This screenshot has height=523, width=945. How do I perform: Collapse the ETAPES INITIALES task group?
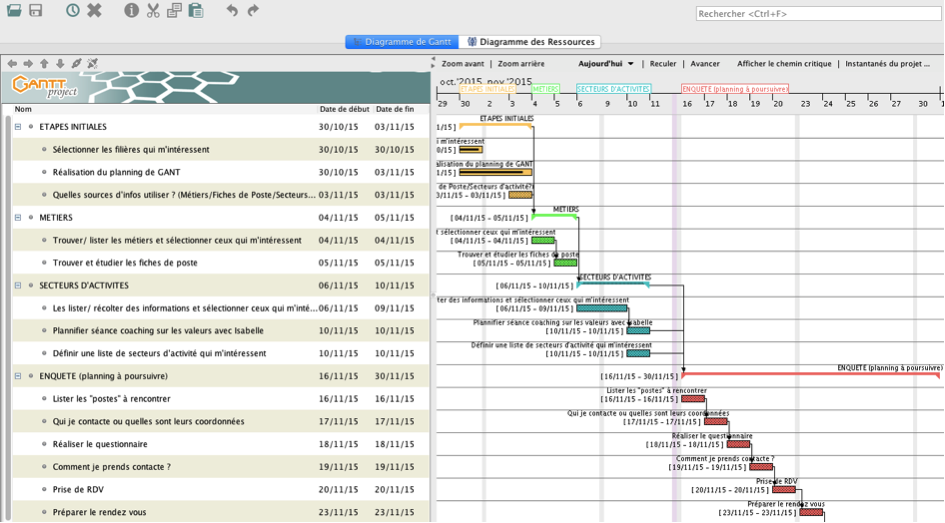point(18,127)
